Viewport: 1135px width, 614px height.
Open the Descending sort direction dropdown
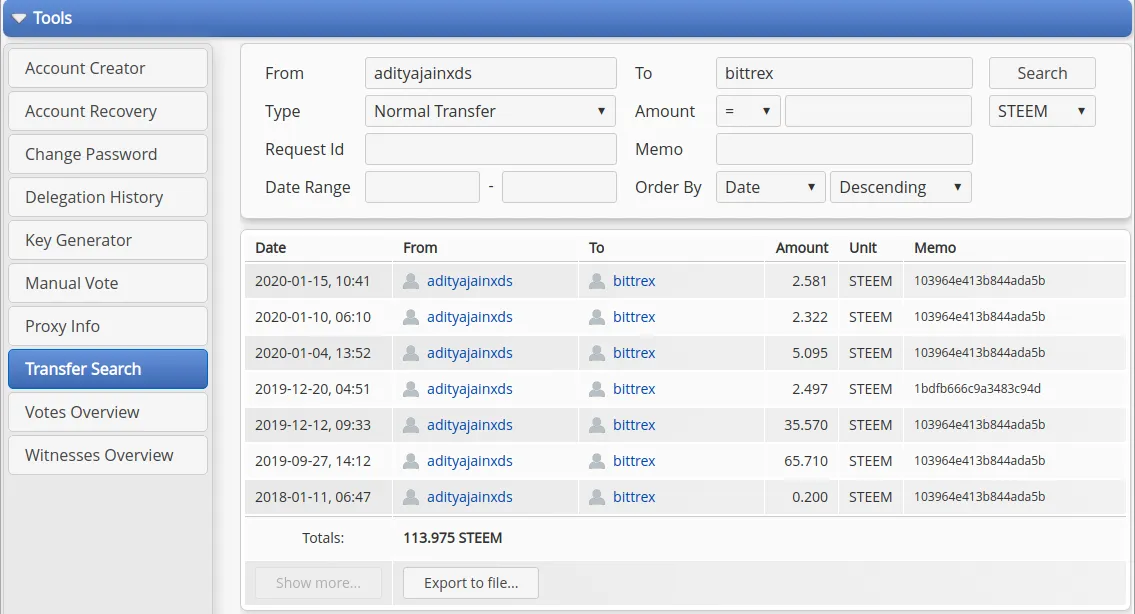[x=900, y=187]
